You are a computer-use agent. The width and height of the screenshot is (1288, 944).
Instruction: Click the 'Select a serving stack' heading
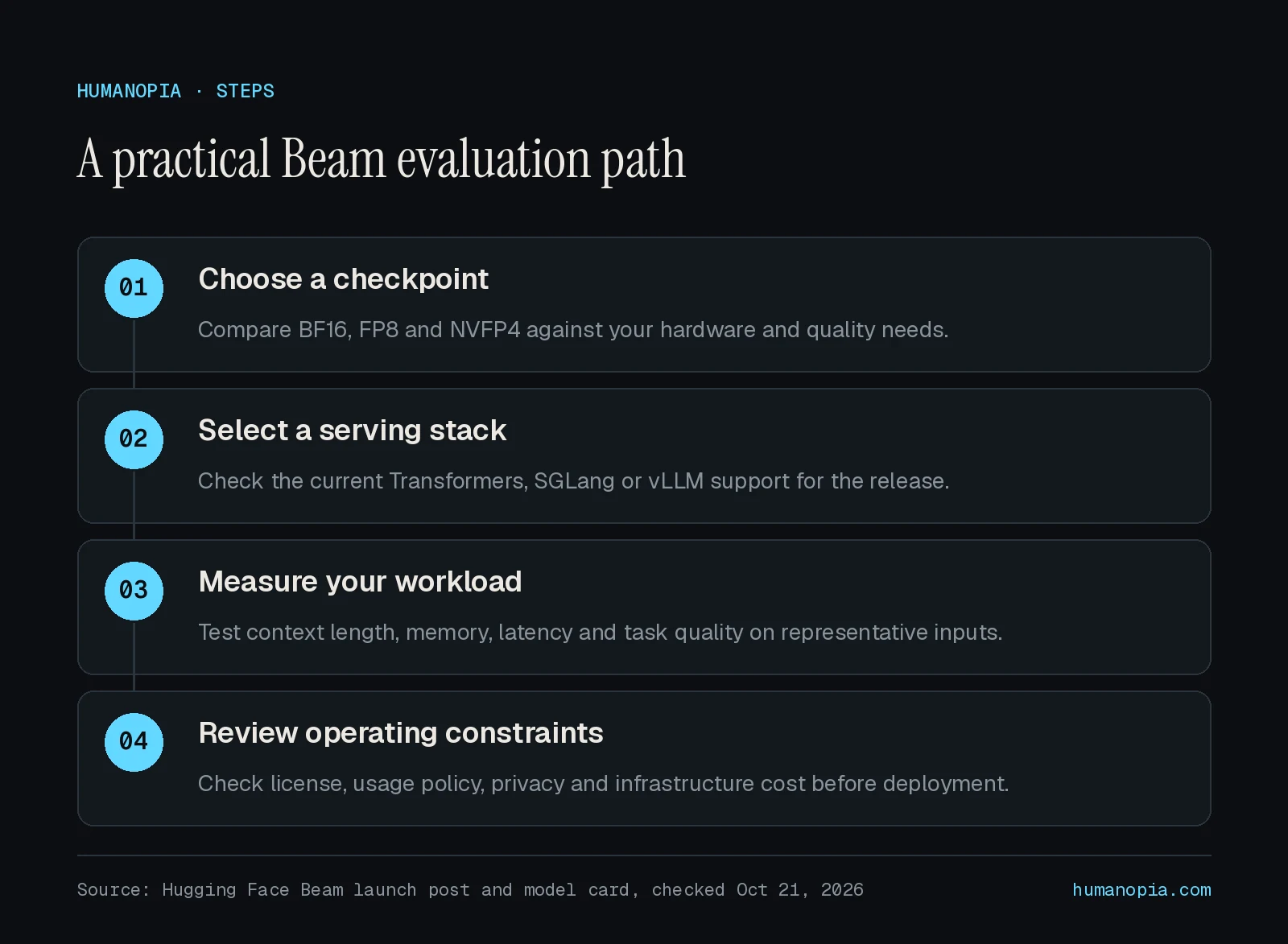[353, 431]
